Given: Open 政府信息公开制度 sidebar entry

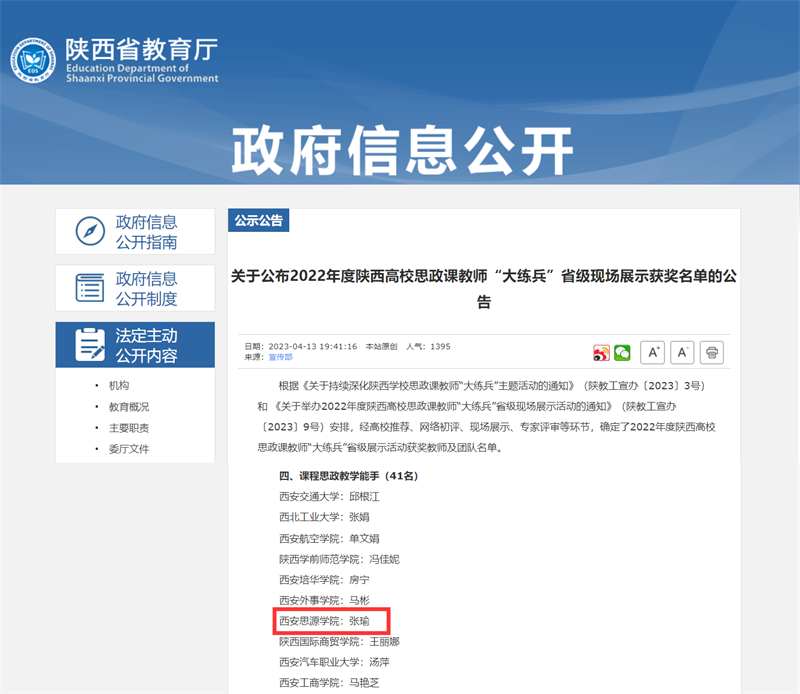Looking at the screenshot, I should pos(135,288).
